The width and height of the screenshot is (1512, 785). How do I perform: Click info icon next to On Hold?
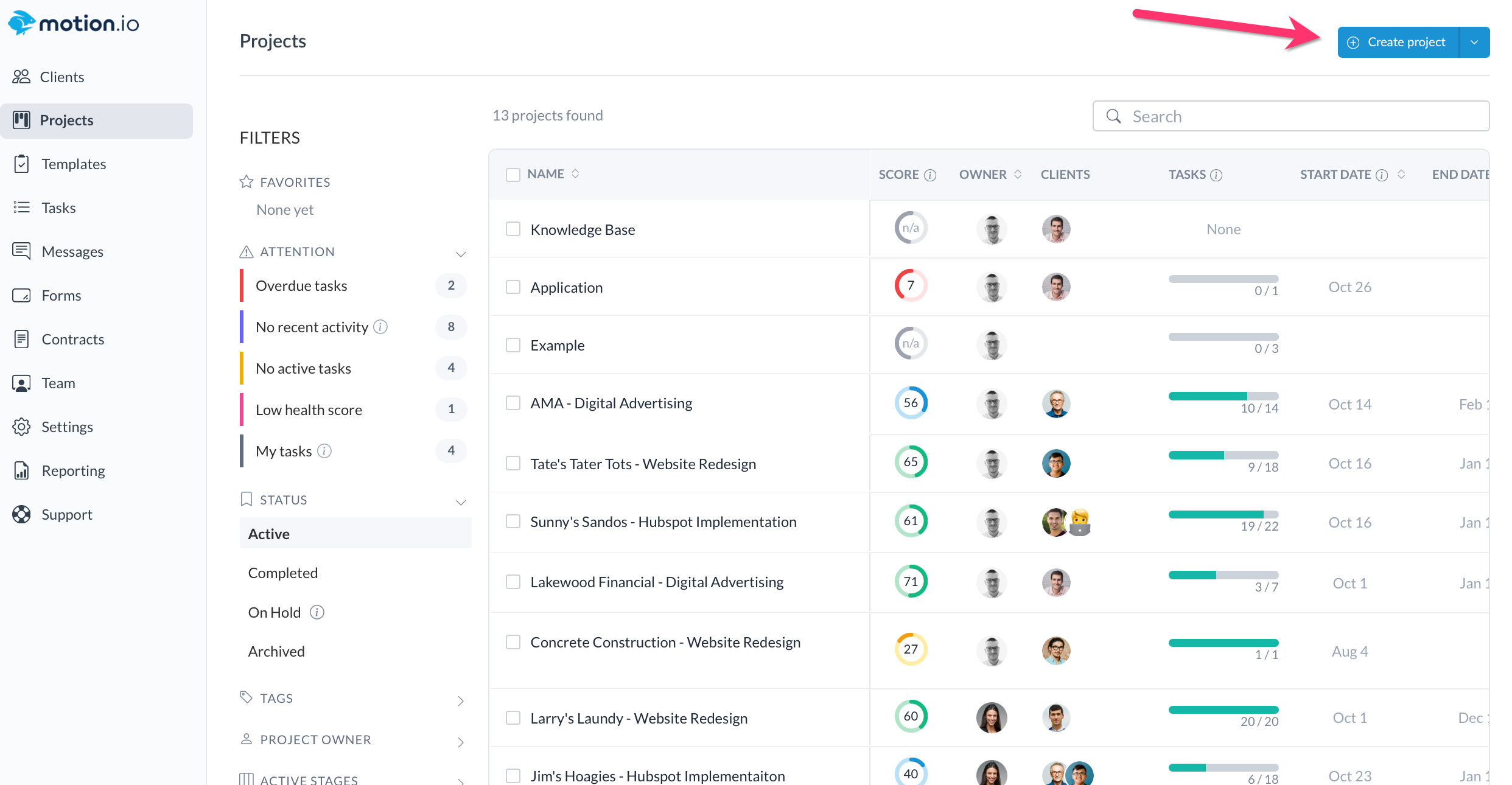click(317, 612)
